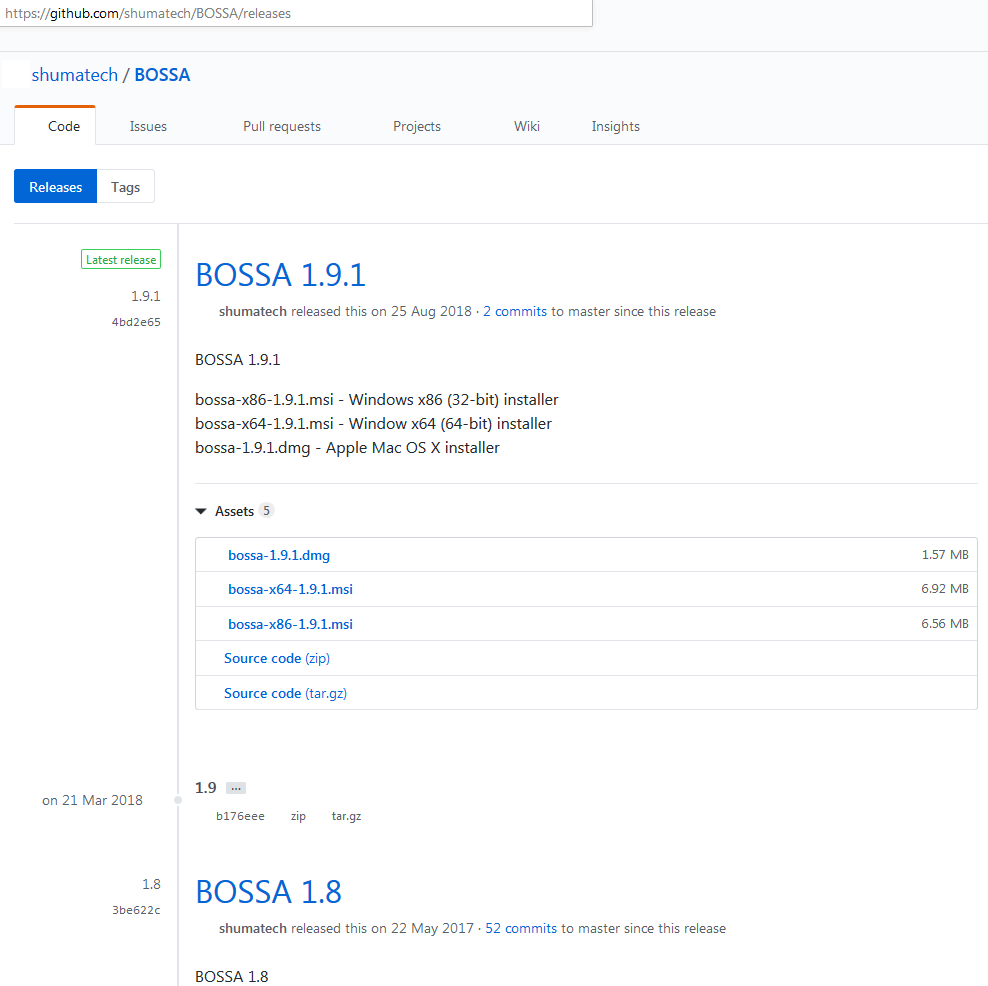The width and height of the screenshot is (988, 986).
Task: Open the BOSSA 1.8 release title
Action: (x=268, y=891)
